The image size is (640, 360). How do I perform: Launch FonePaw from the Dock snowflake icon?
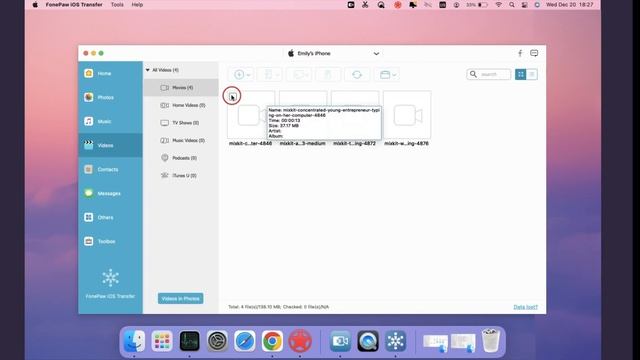pyautogui.click(x=395, y=341)
